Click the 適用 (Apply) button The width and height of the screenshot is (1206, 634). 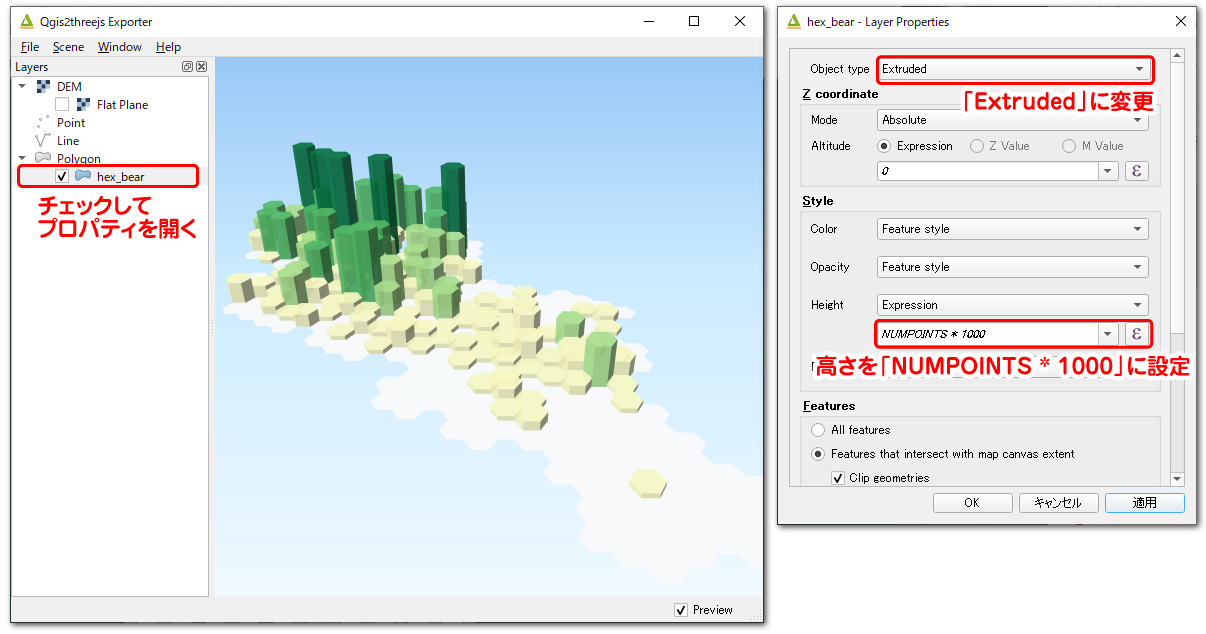tap(1144, 503)
